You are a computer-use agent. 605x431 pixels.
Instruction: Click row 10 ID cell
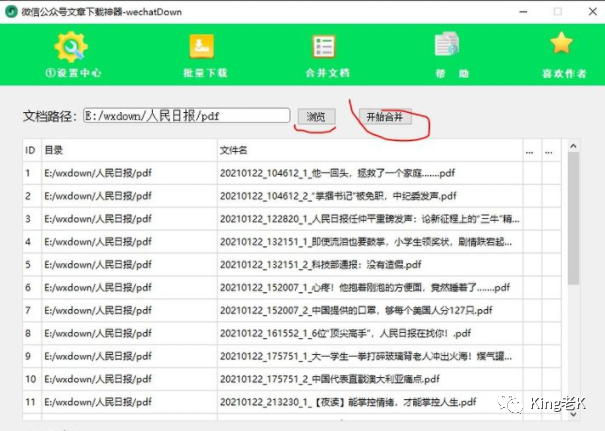click(32, 379)
